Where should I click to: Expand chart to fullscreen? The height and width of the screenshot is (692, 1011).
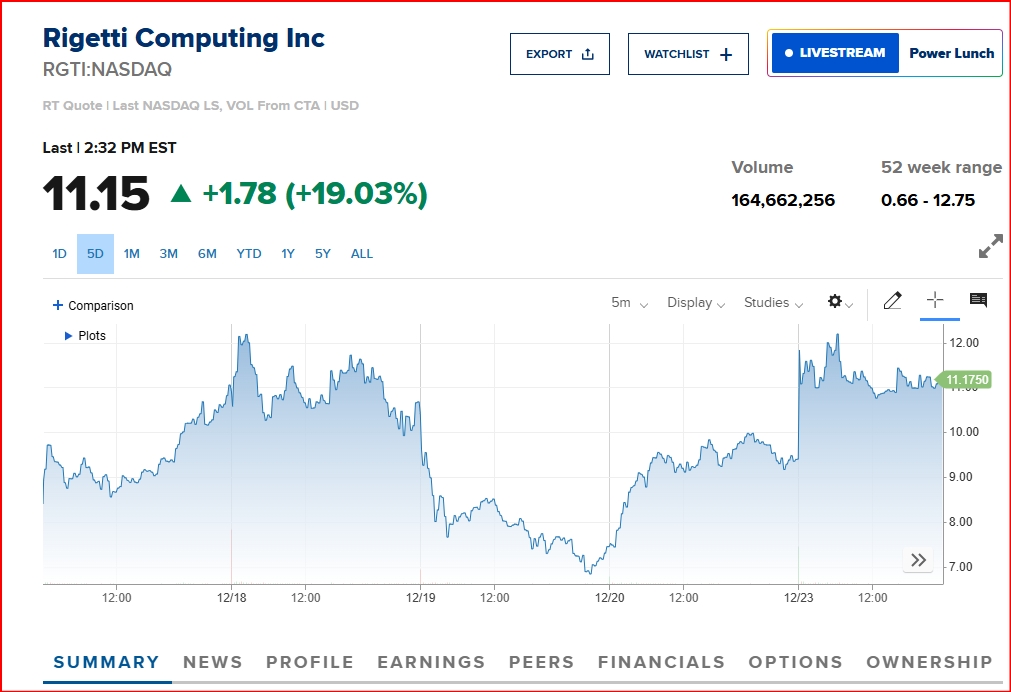tap(990, 247)
